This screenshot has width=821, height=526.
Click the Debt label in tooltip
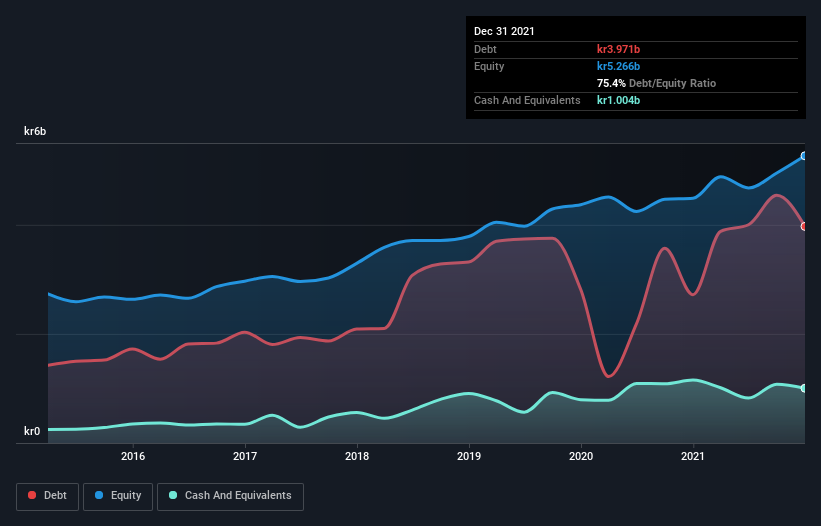pyautogui.click(x=485, y=49)
